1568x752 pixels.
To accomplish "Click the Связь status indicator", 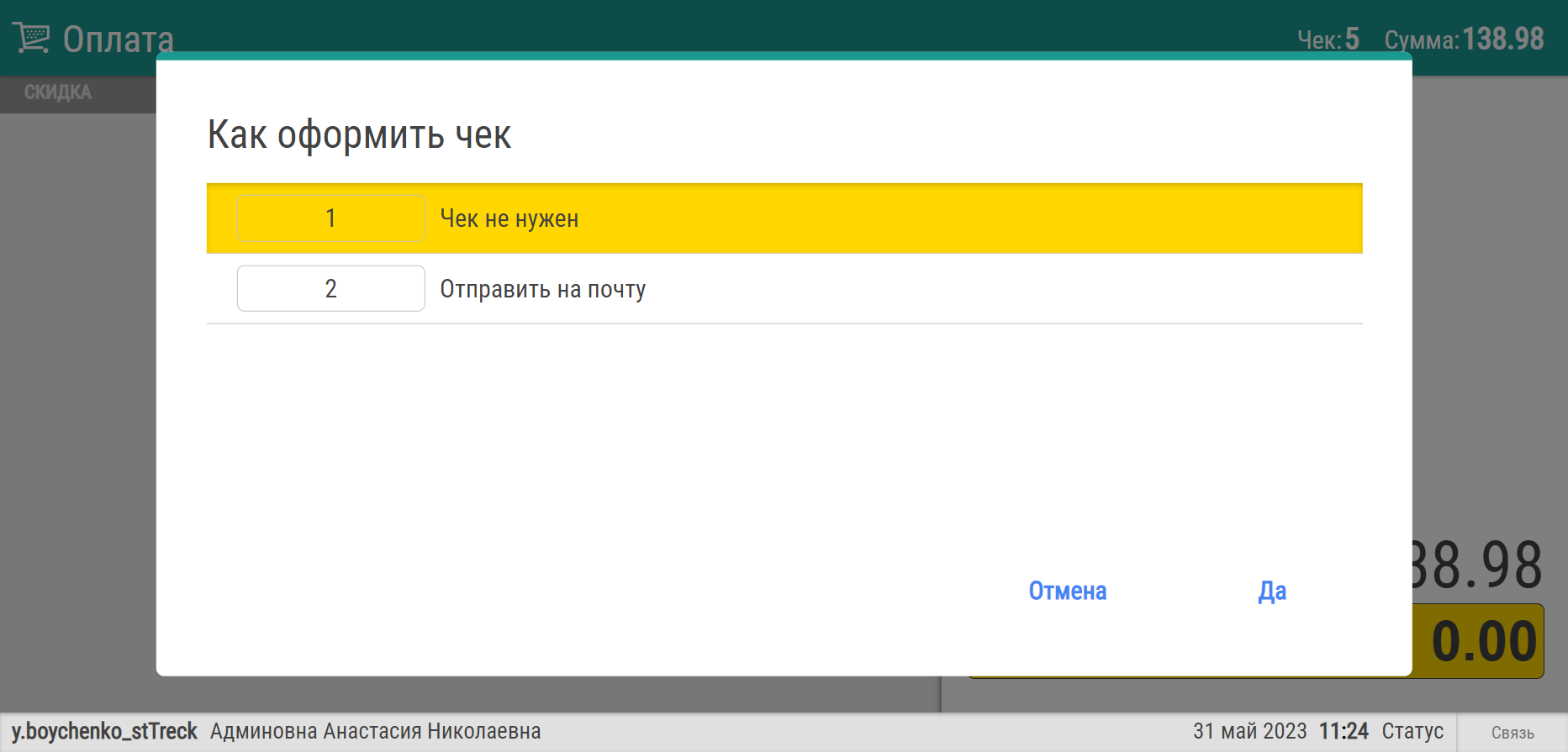I will pos(1513,733).
